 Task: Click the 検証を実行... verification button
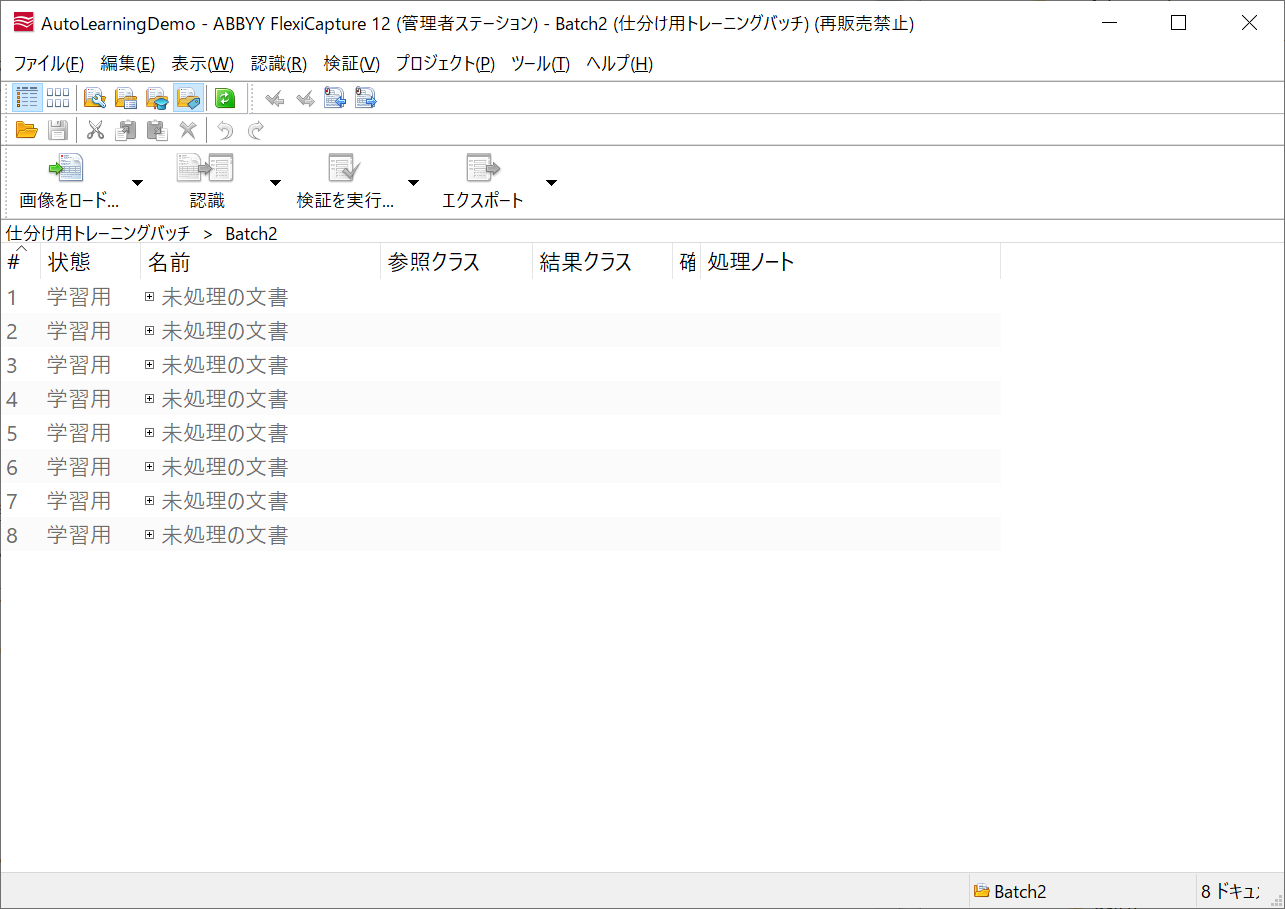(345, 181)
